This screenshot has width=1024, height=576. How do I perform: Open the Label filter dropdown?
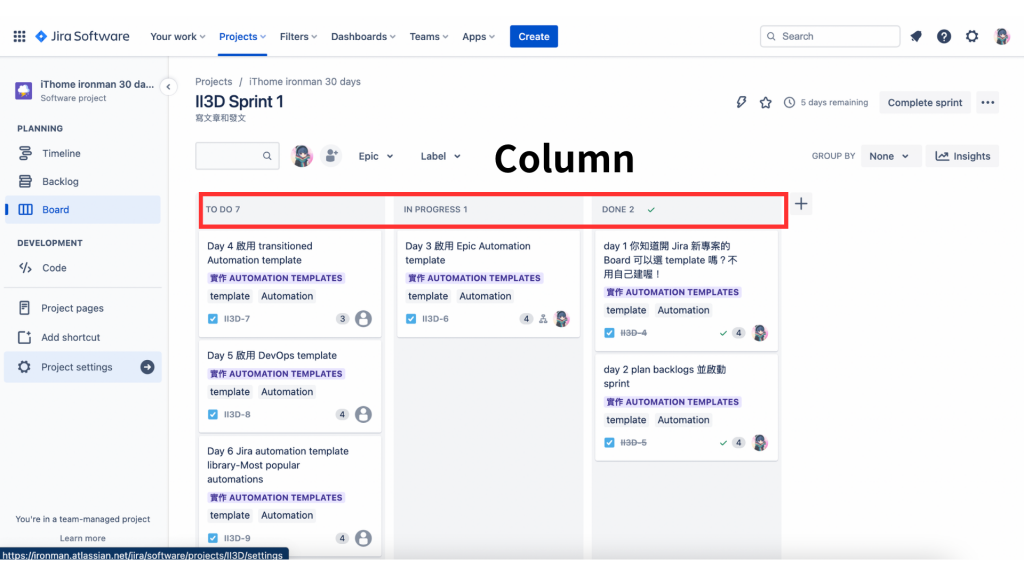(440, 156)
